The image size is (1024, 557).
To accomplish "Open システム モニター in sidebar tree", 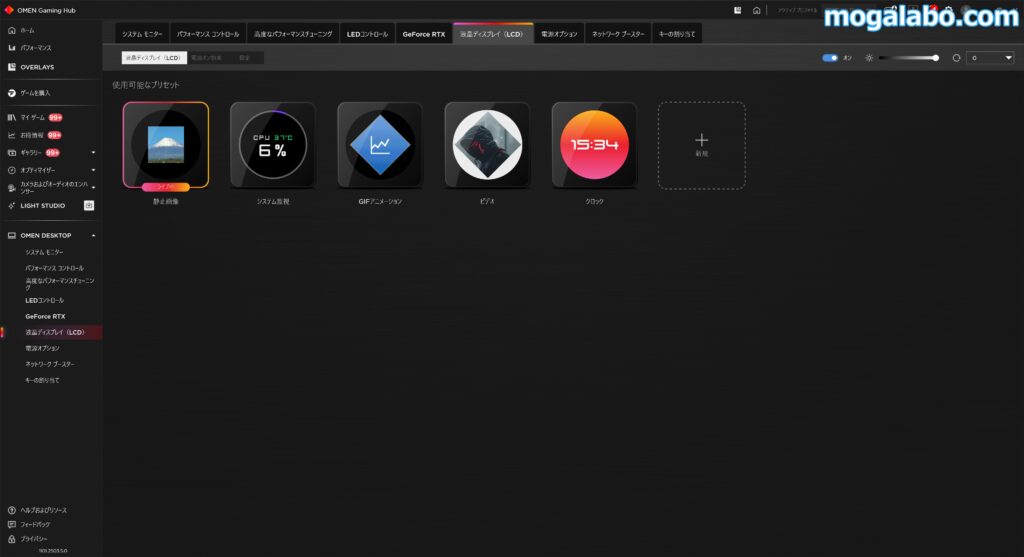I will [x=44, y=252].
